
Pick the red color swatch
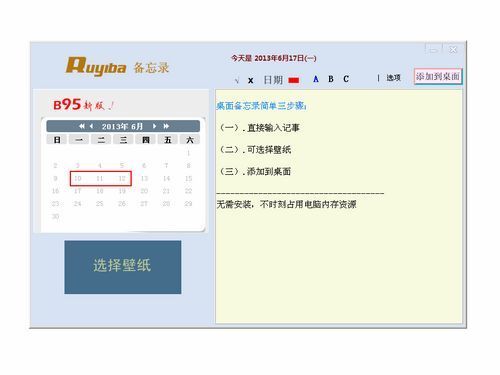pyautogui.click(x=294, y=80)
